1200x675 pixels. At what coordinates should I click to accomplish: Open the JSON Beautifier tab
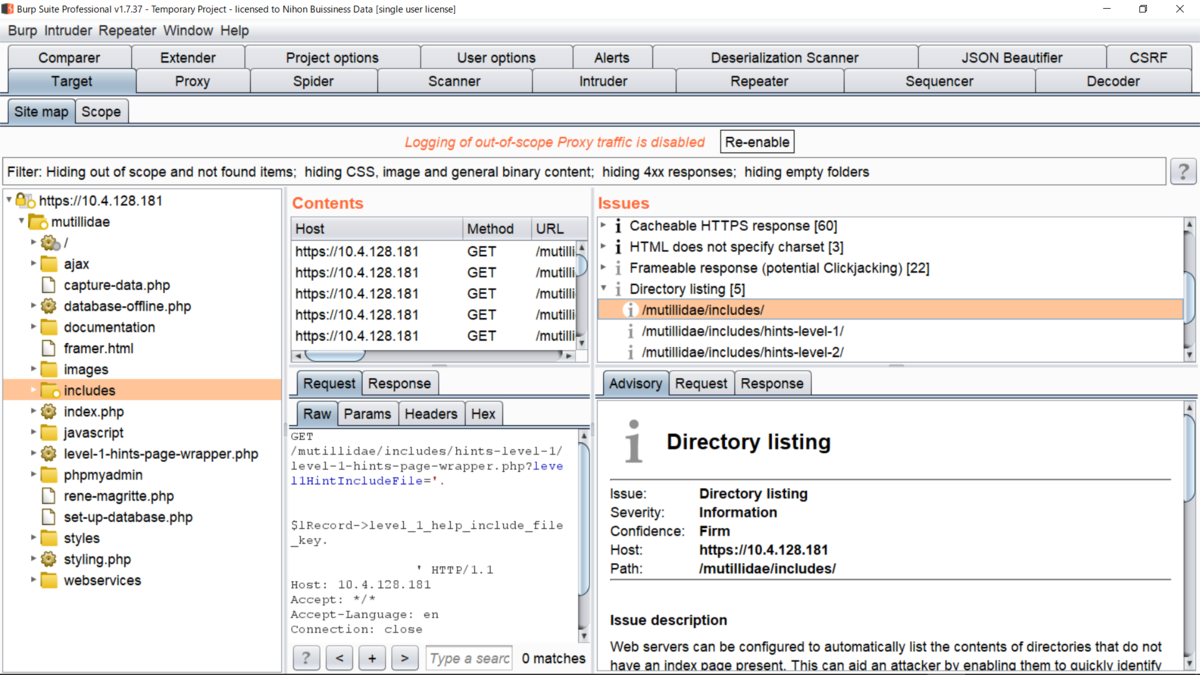[1012, 57]
